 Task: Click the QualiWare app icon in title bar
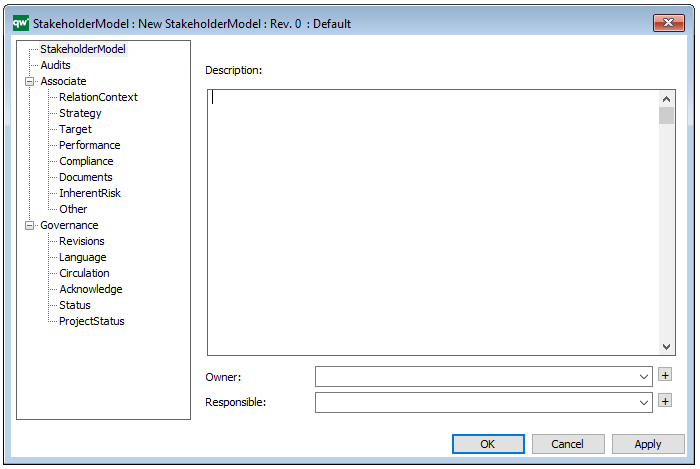point(21,23)
